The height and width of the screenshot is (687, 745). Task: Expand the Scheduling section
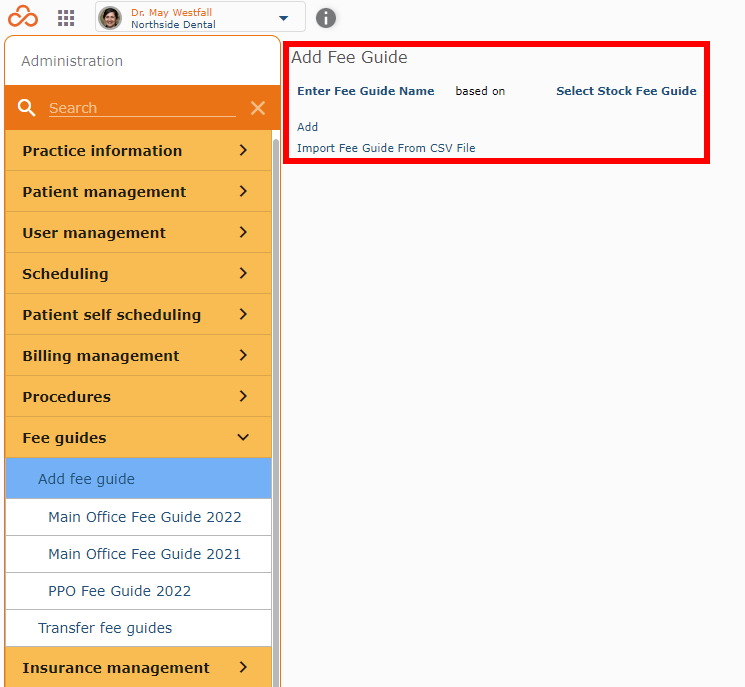click(138, 274)
